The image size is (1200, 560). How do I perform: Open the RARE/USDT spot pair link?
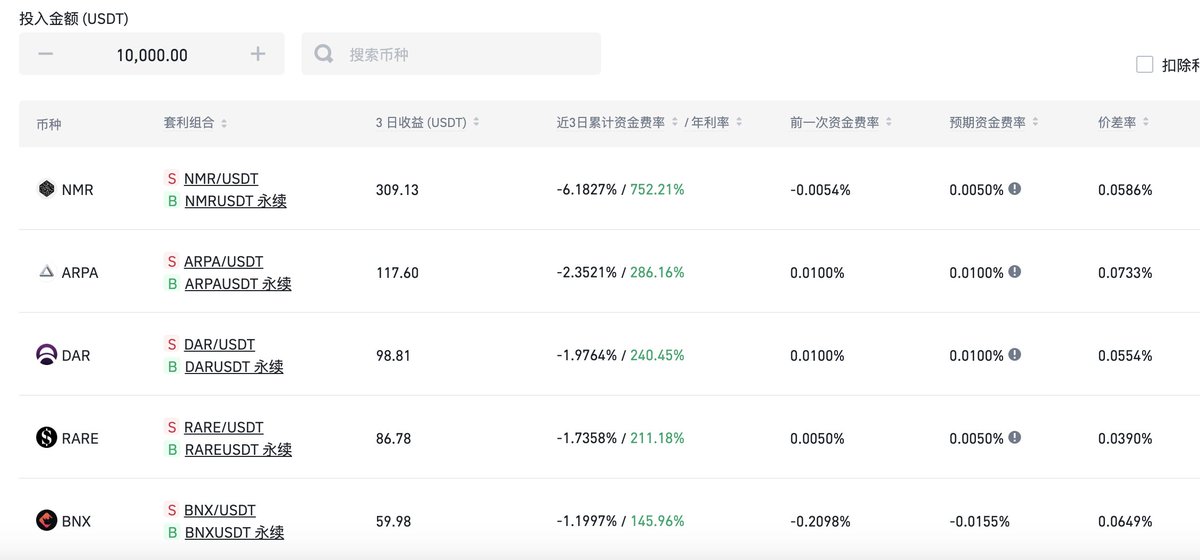(x=224, y=427)
